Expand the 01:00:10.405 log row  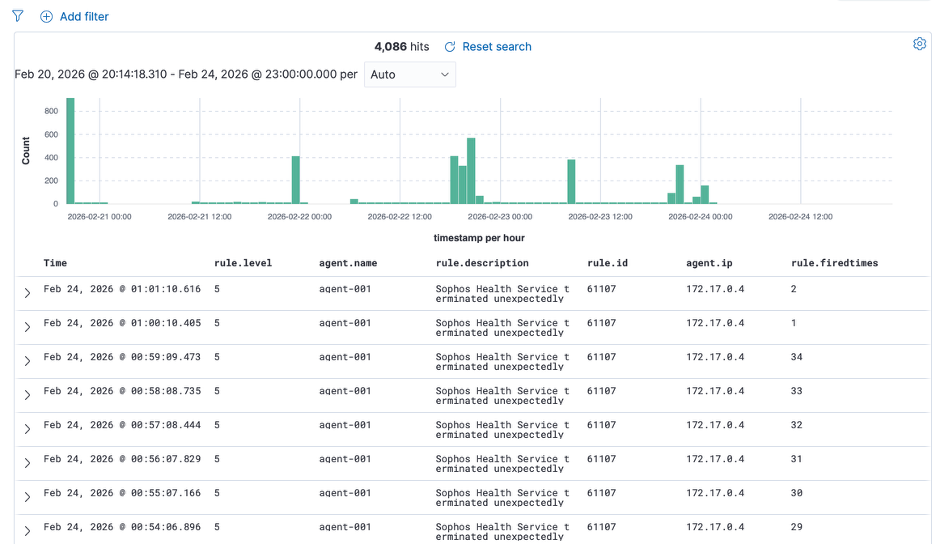(27, 327)
